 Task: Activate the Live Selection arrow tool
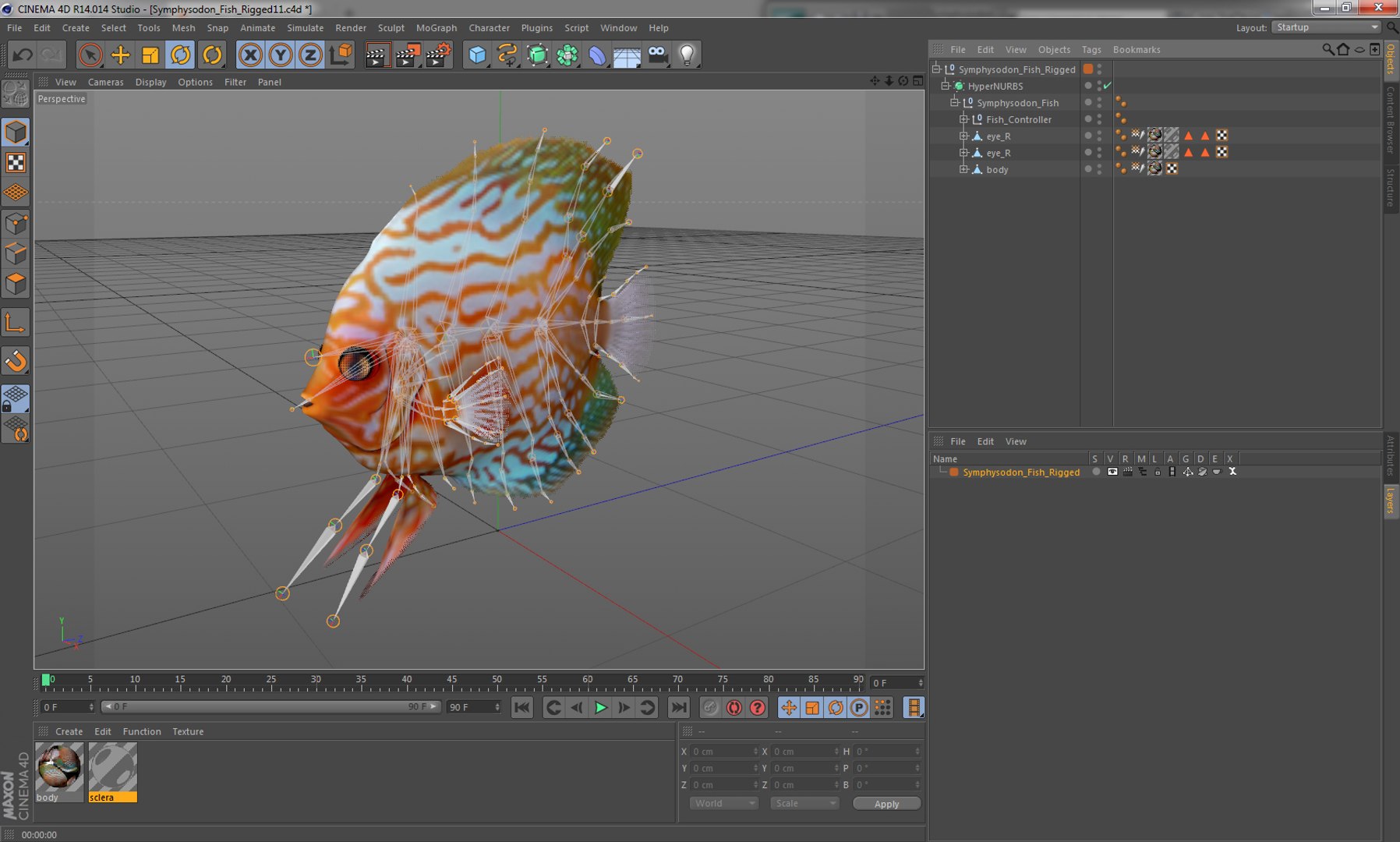(90, 55)
